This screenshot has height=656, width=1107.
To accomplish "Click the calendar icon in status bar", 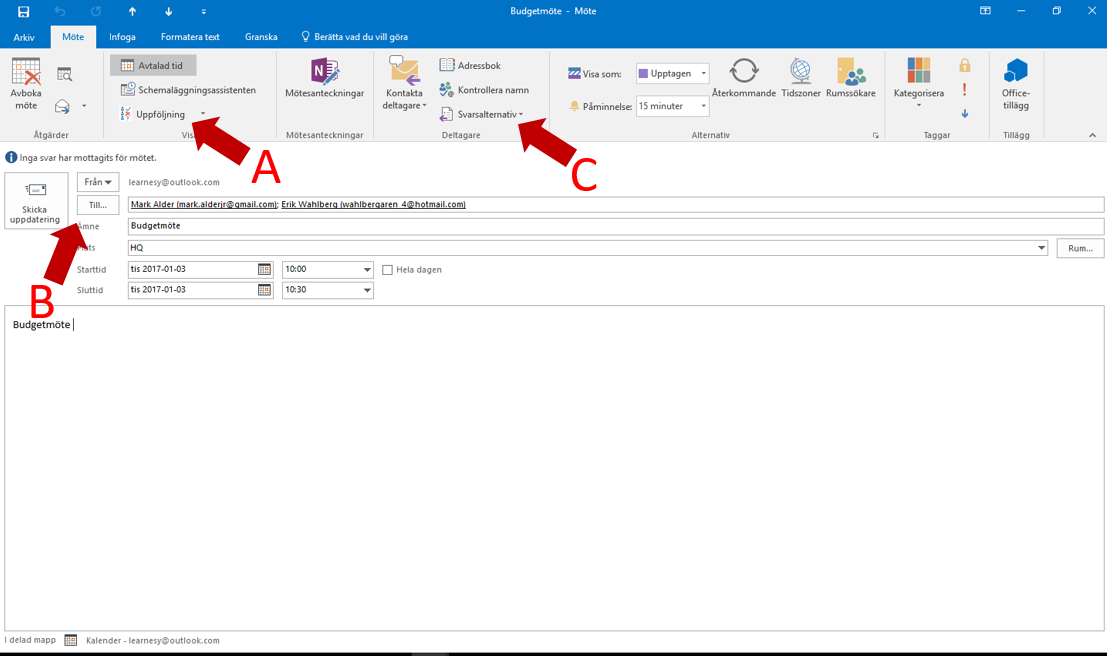I will tap(71, 640).
